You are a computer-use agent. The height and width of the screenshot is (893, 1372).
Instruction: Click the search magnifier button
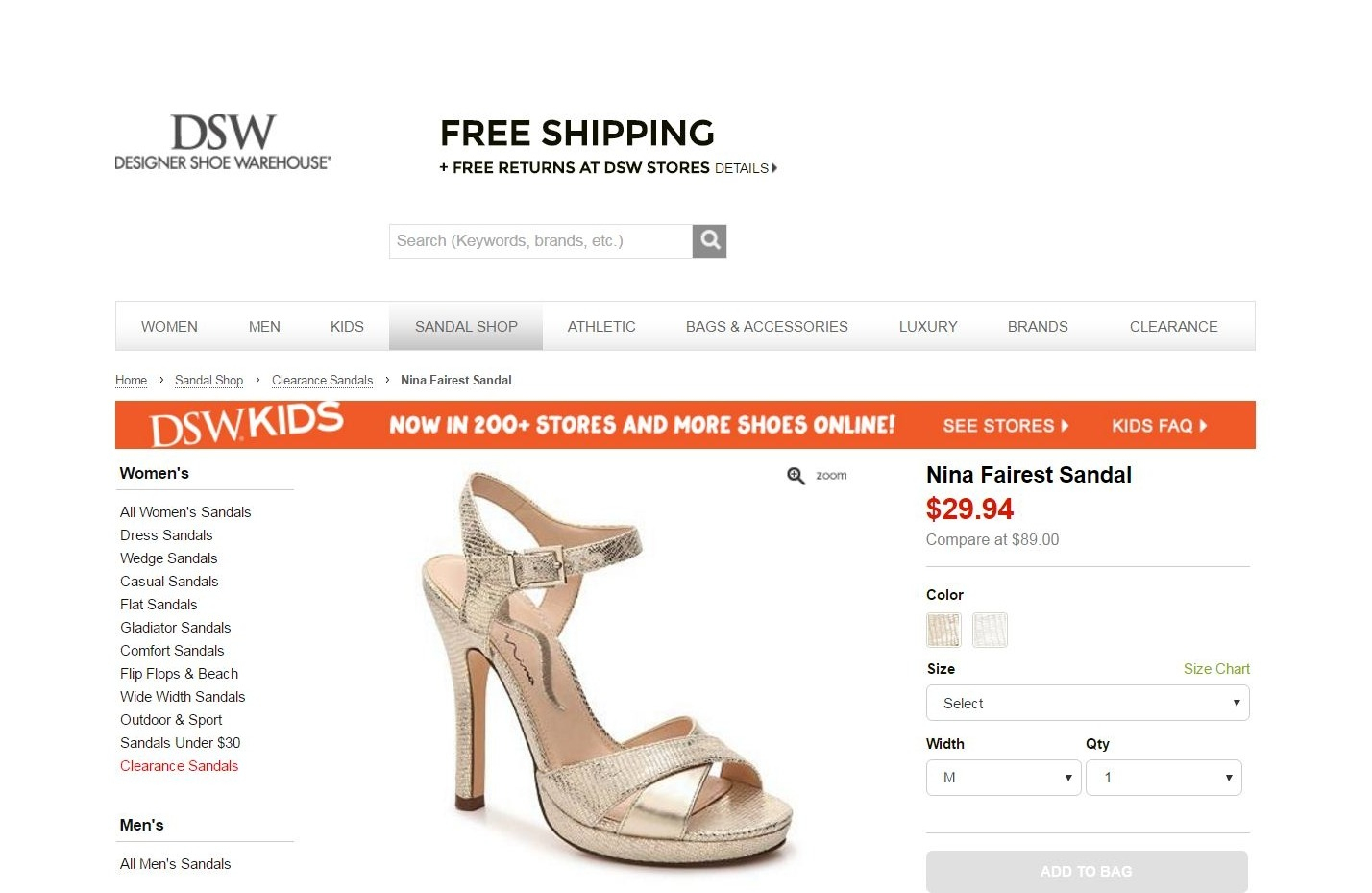[x=709, y=241]
